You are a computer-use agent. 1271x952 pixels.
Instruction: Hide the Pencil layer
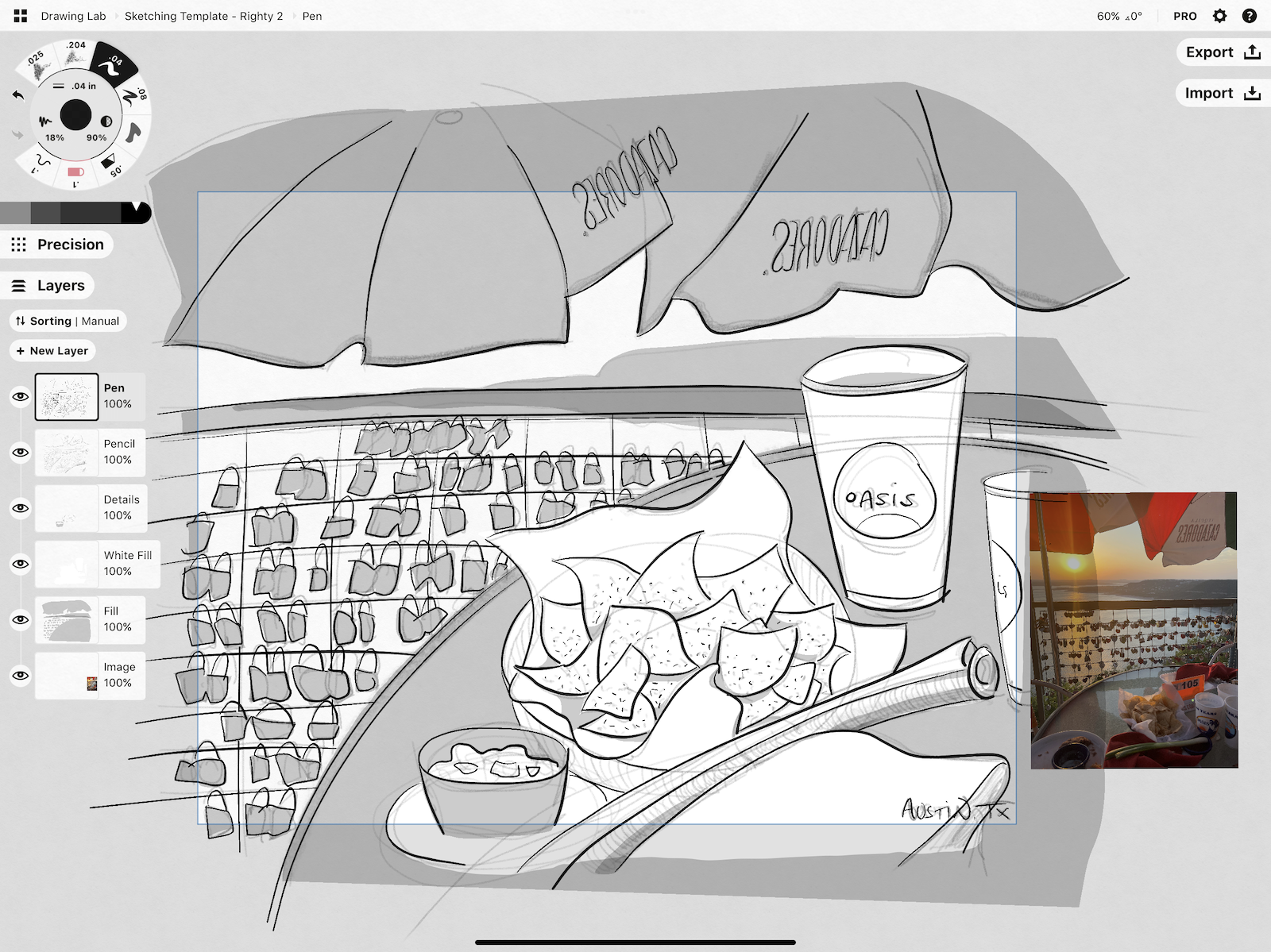click(21, 453)
